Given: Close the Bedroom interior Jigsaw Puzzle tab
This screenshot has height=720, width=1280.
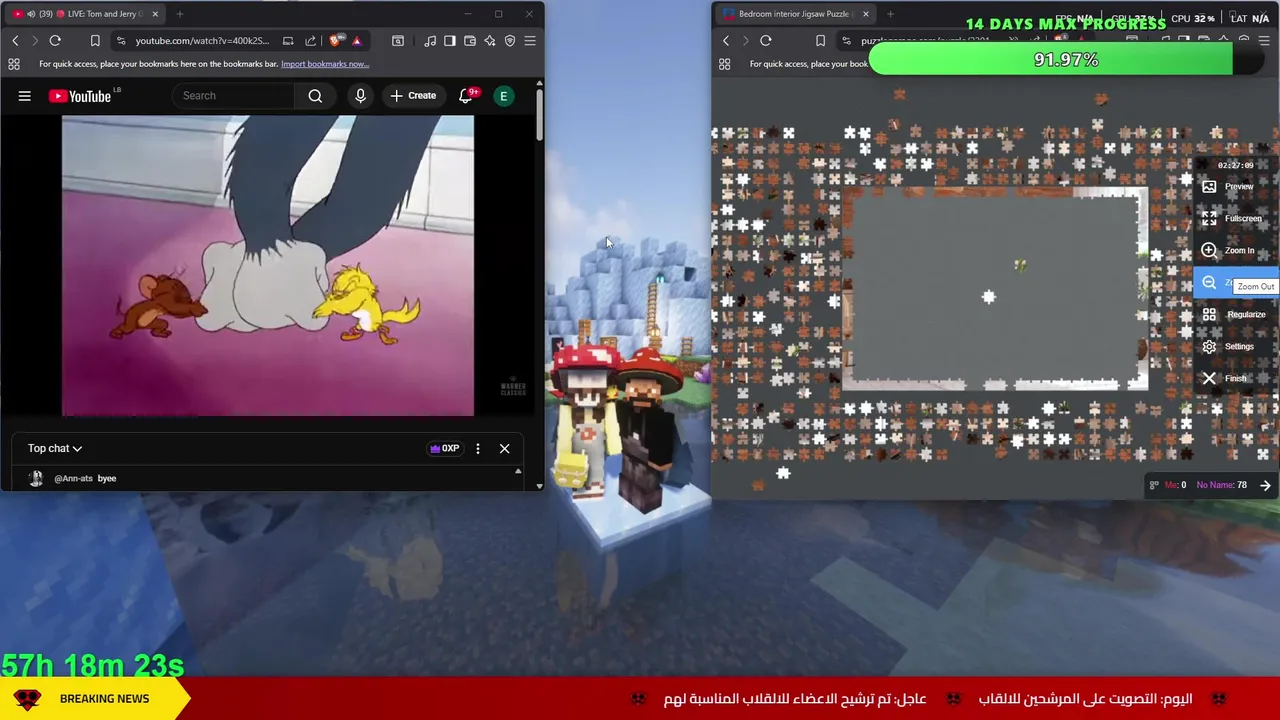Looking at the screenshot, I should [866, 14].
